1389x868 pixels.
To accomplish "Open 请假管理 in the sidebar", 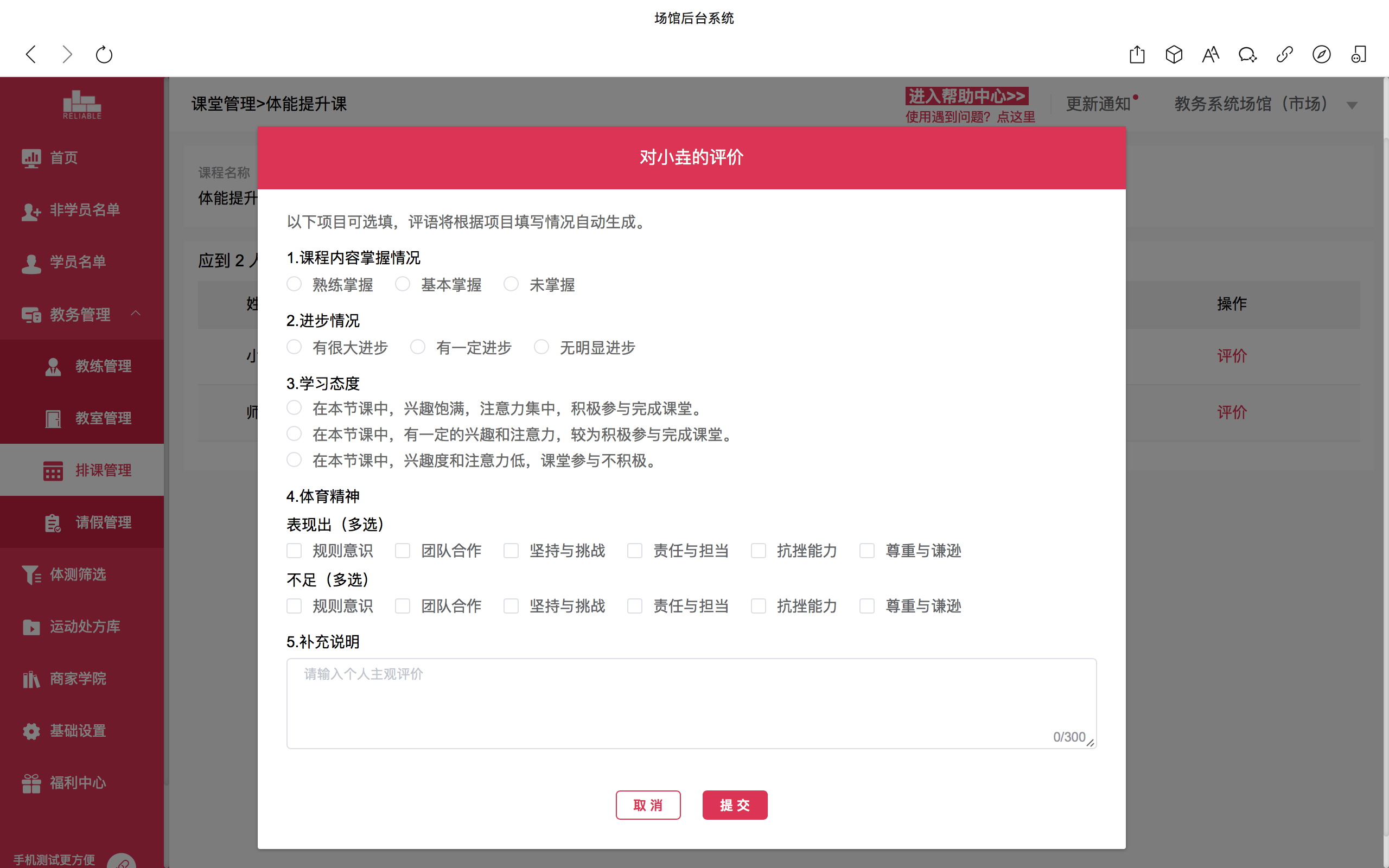I will coord(103,522).
